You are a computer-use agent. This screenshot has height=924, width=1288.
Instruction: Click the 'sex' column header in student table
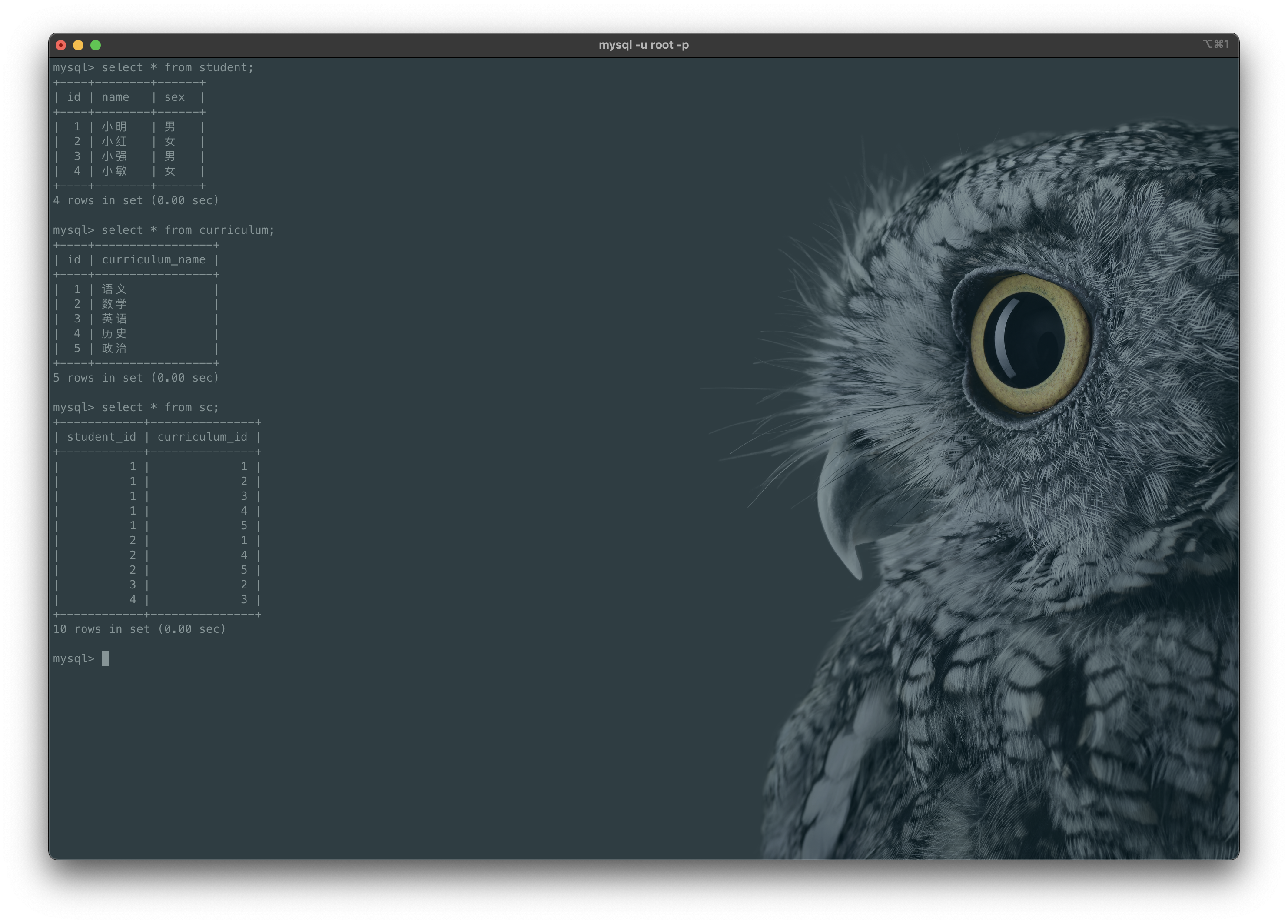tap(174, 97)
